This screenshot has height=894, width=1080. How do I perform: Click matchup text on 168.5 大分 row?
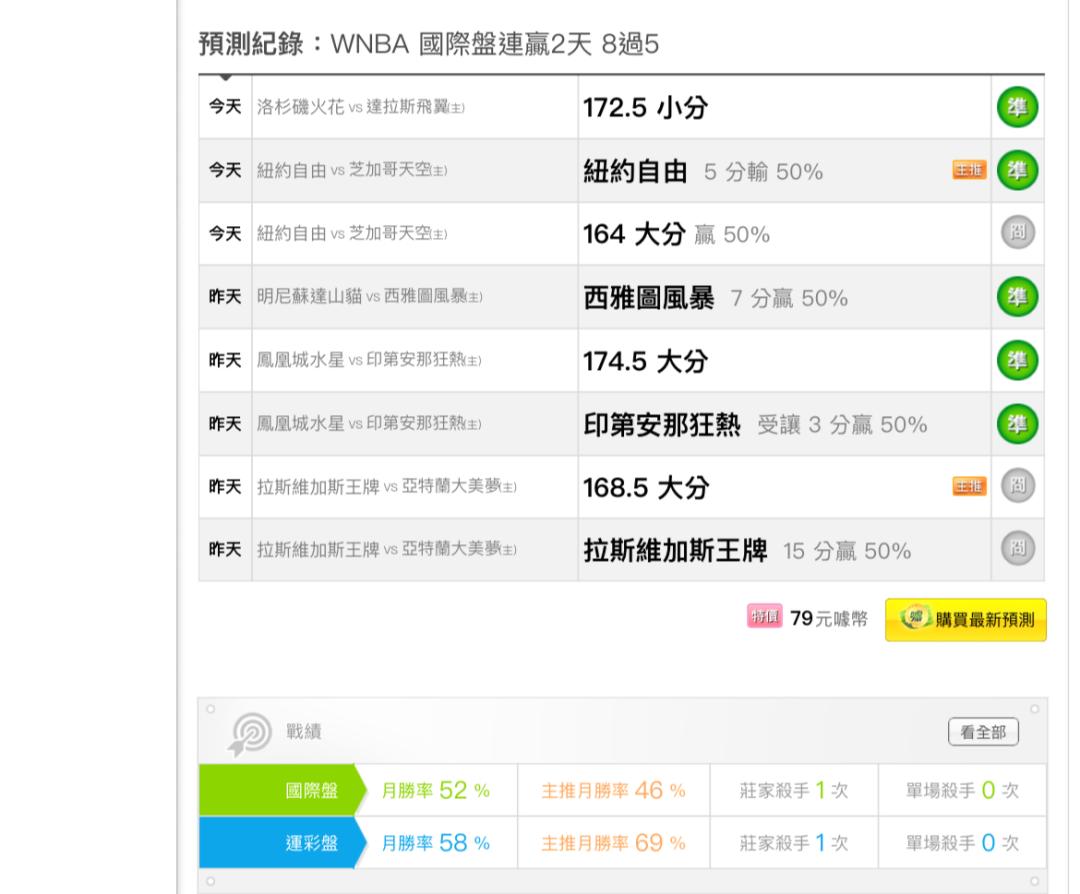click(387, 487)
